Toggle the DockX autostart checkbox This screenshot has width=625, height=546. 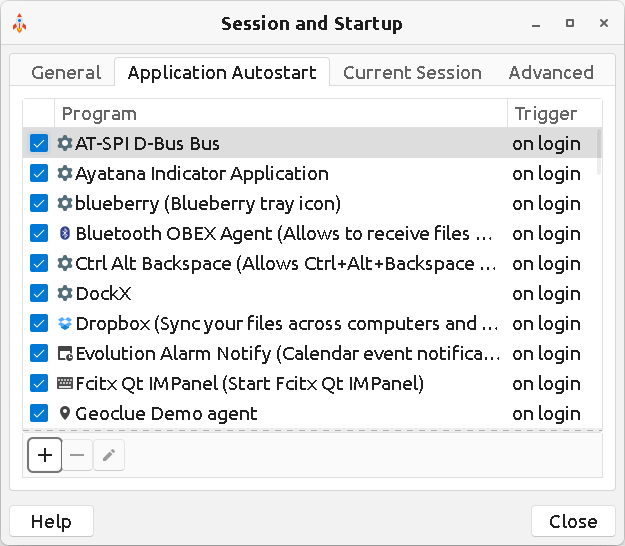(39, 293)
